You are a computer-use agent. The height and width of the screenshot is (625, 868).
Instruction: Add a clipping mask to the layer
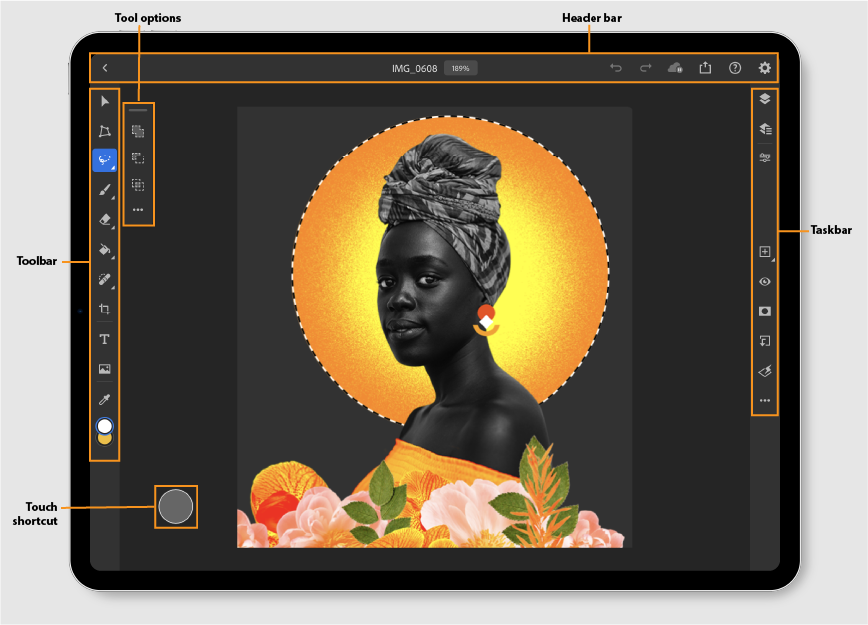pos(764,341)
